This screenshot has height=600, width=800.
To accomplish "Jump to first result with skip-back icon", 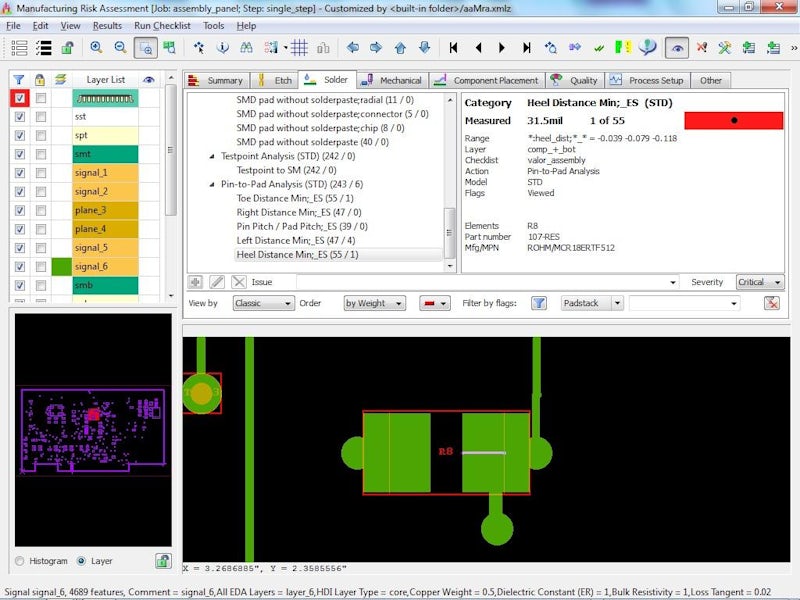I will pos(453,47).
